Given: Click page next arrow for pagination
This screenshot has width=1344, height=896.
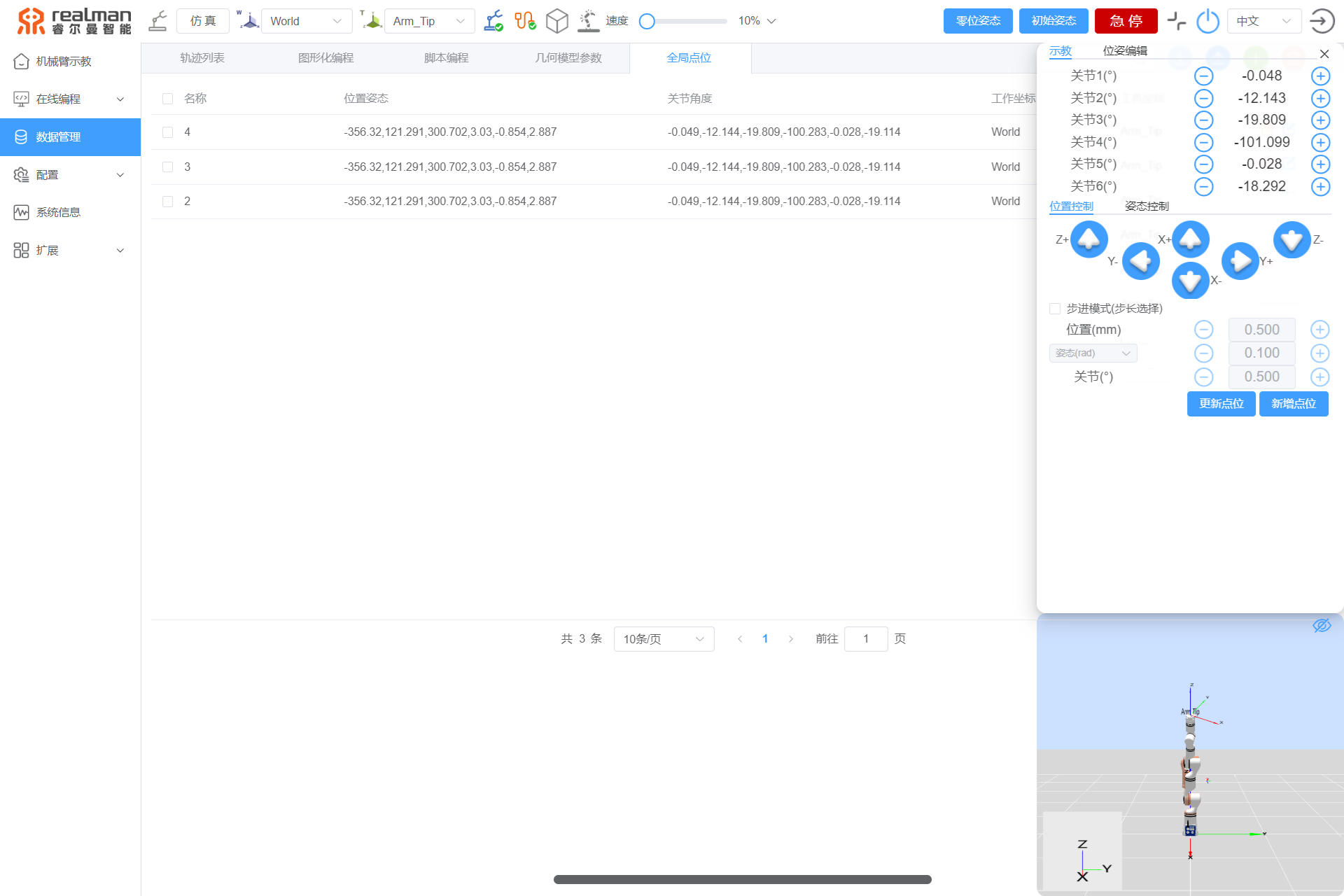Looking at the screenshot, I should (x=791, y=638).
